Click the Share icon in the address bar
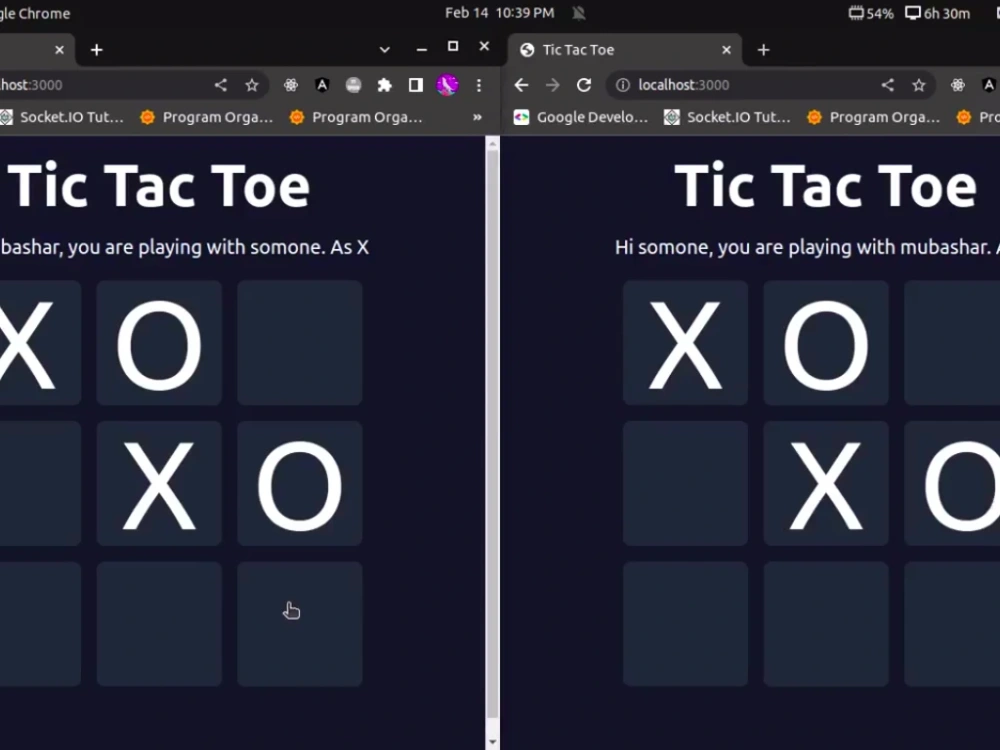This screenshot has width=1000, height=750. point(220,85)
